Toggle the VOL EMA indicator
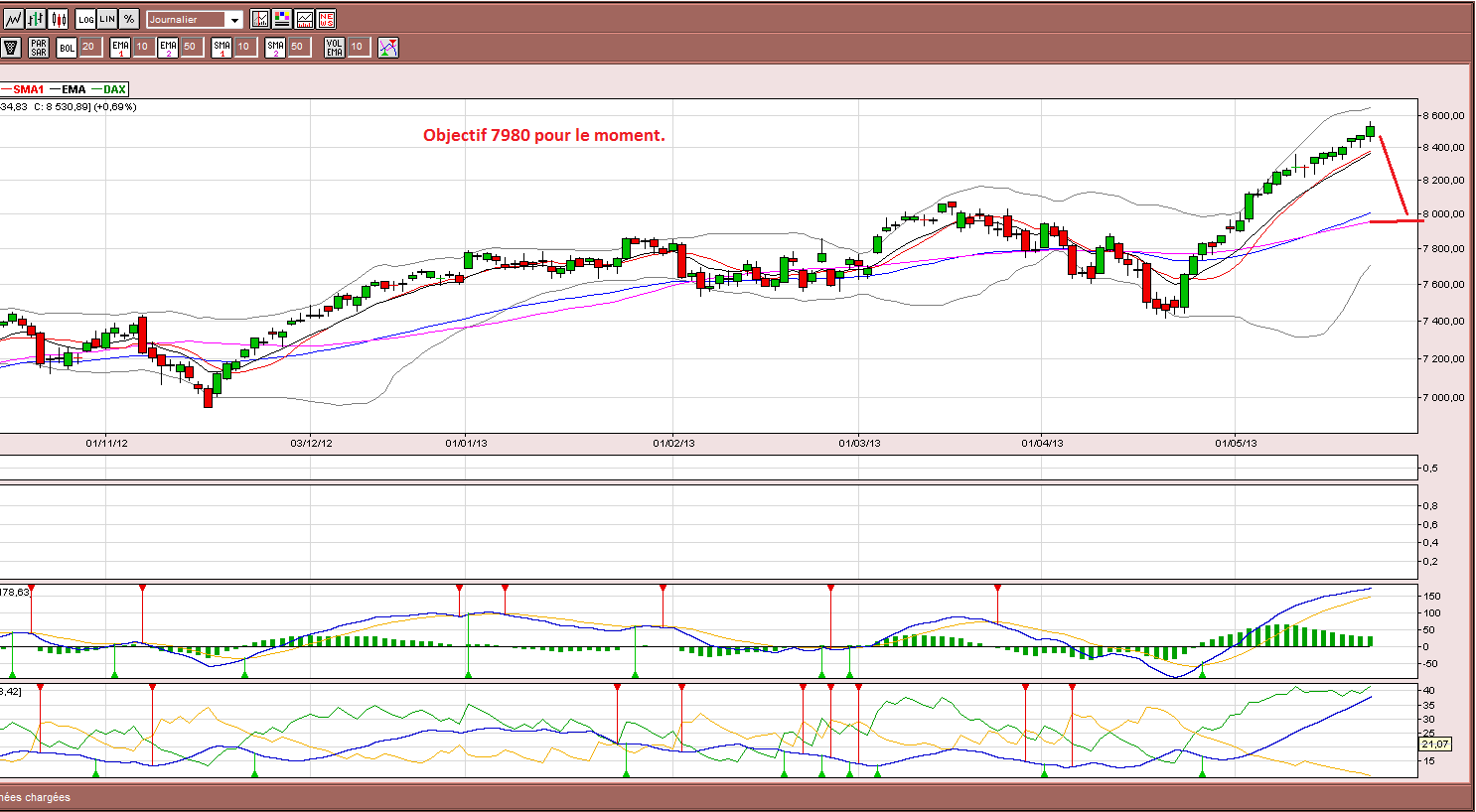The height and width of the screenshot is (812, 1476). [x=335, y=47]
